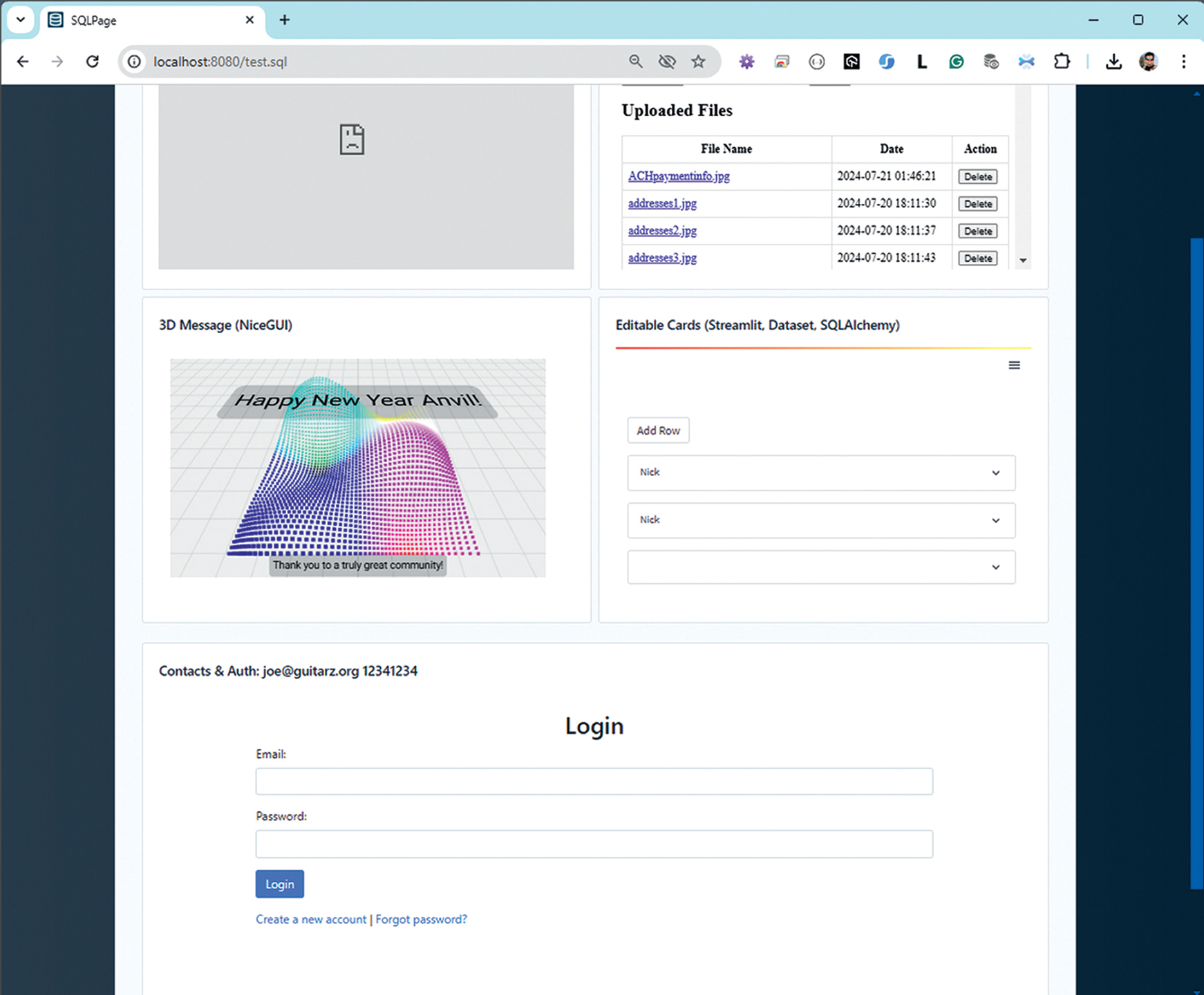Open the Extensions puzzle-piece icon

pyautogui.click(x=1062, y=61)
